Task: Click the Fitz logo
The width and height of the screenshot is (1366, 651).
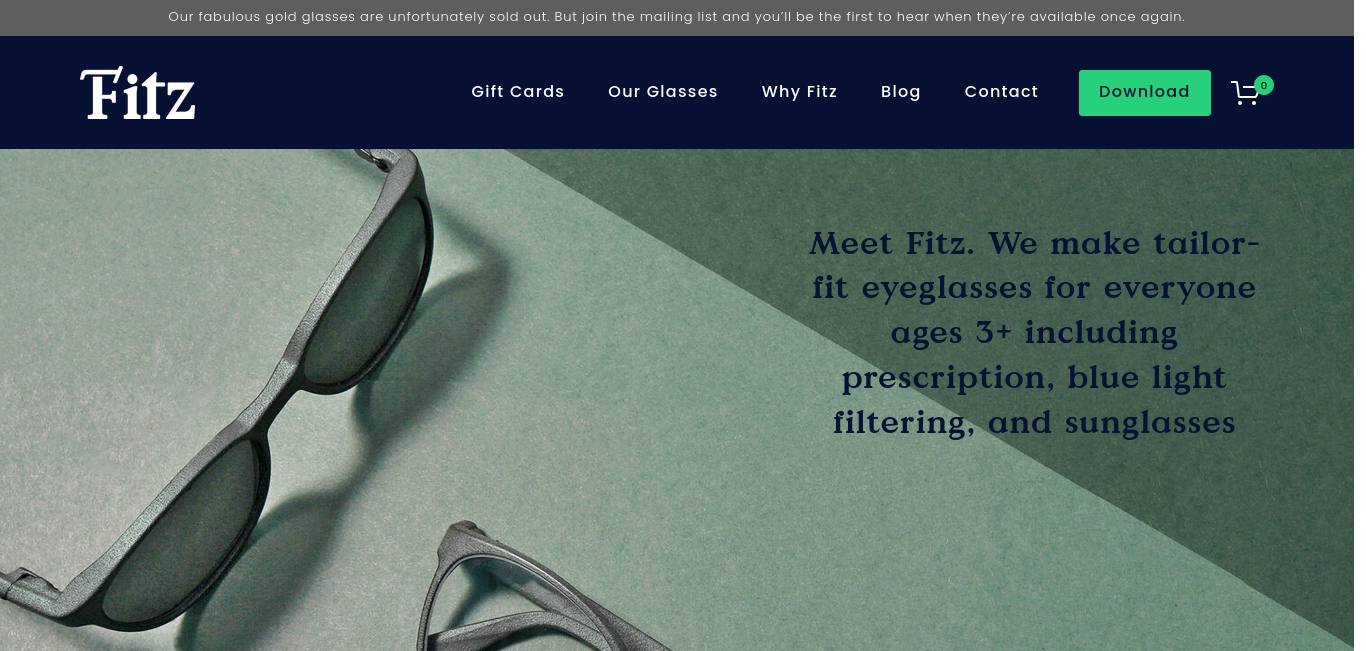Action: [x=138, y=93]
